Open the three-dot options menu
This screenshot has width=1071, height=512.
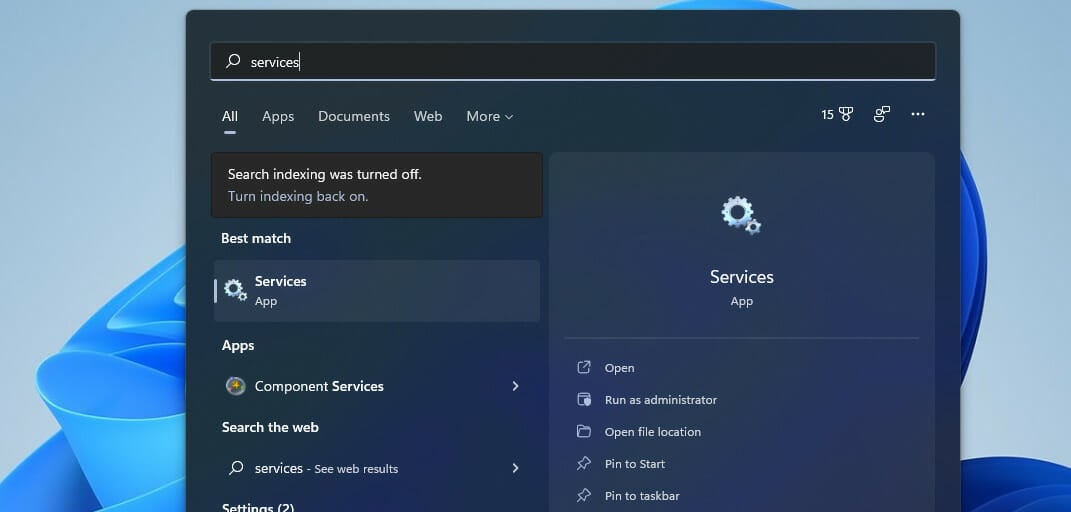pos(918,115)
